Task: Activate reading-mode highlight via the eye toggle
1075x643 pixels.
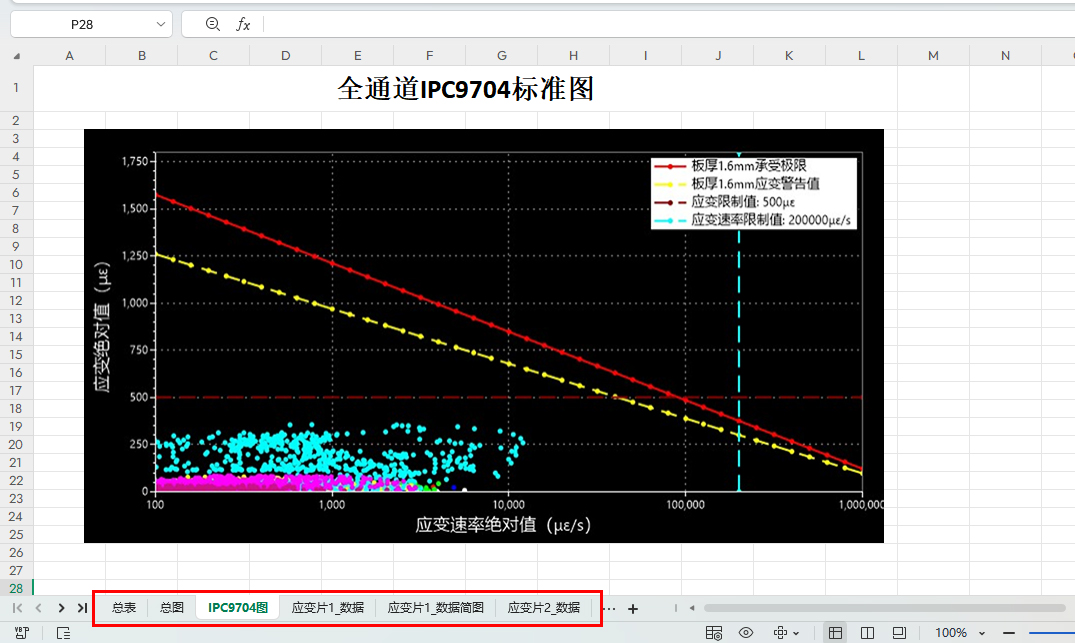Action: [x=745, y=632]
